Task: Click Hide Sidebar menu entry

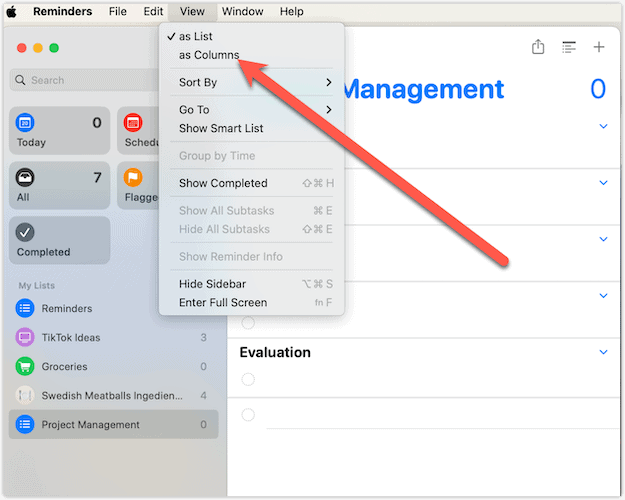Action: 212,284
